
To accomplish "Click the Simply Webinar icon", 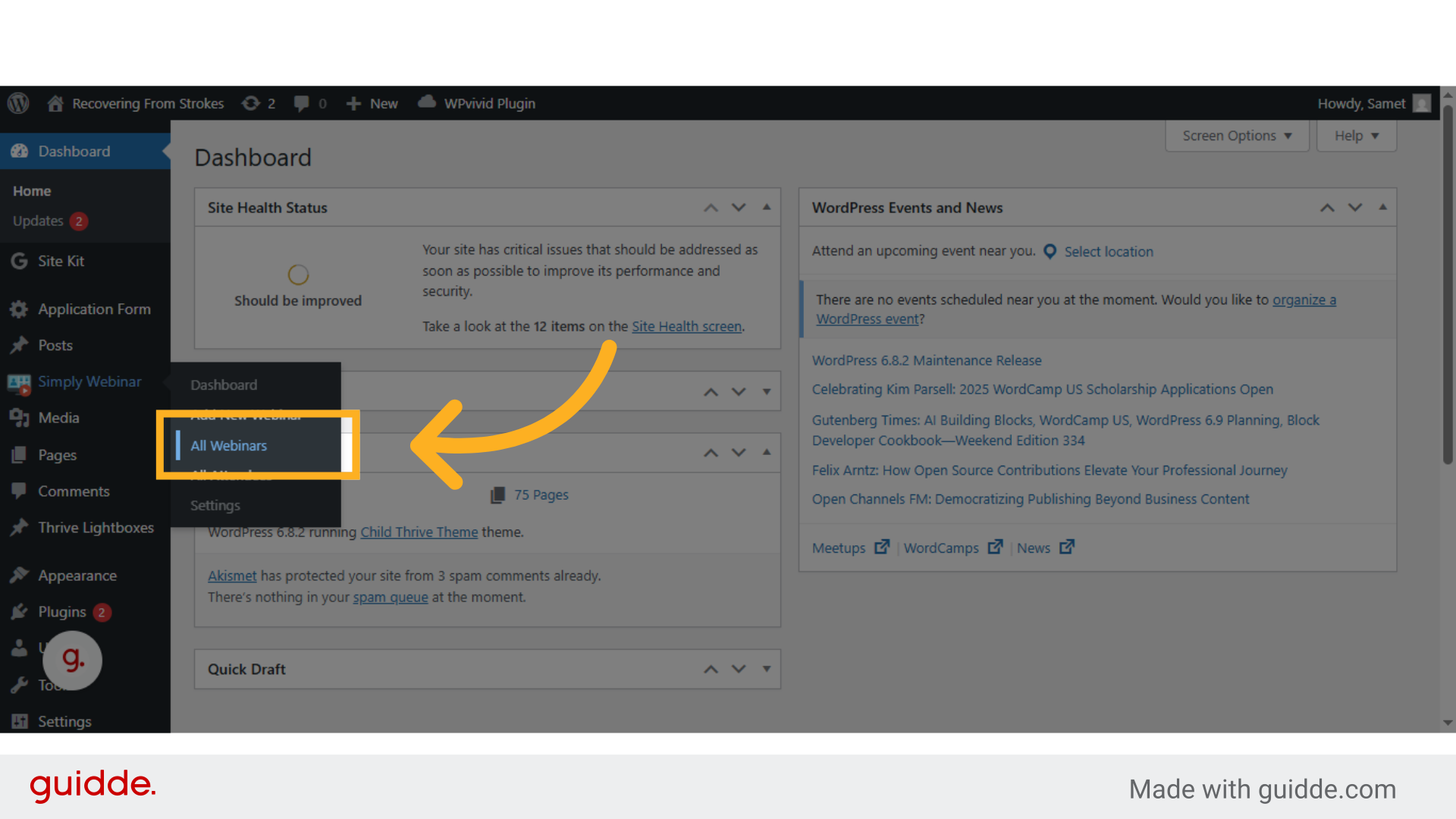I will 19,383.
